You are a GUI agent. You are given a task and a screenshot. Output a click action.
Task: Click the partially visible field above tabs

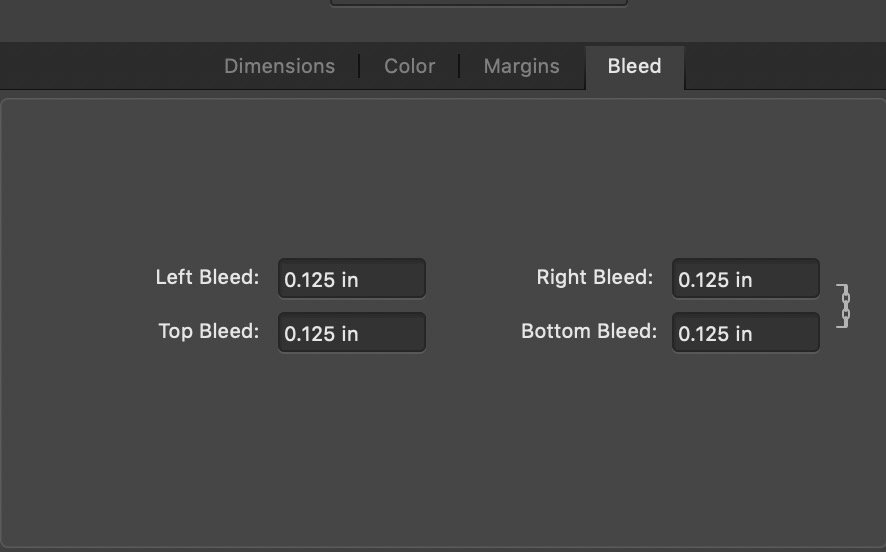click(479, 2)
